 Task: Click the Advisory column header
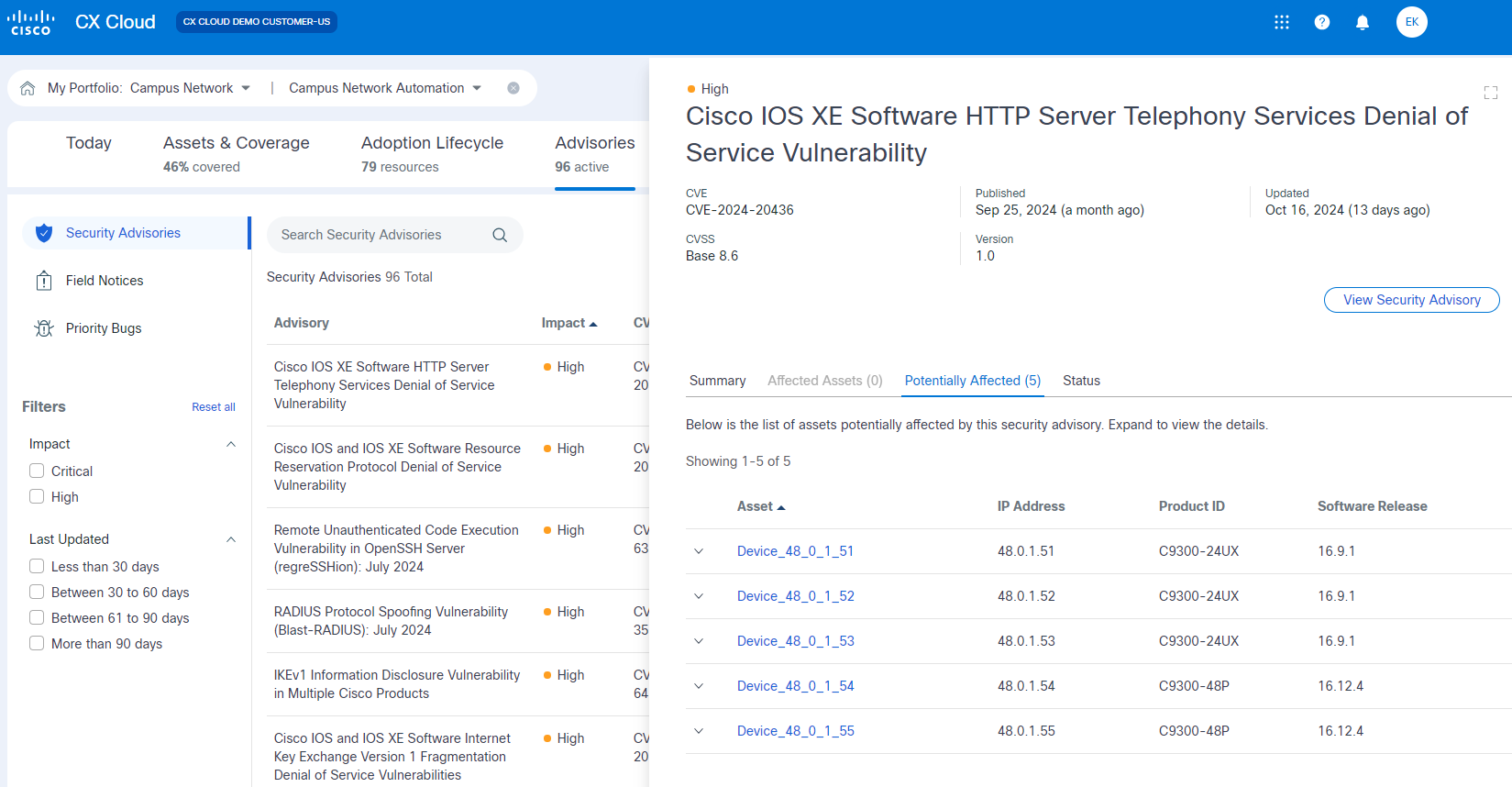click(x=302, y=323)
